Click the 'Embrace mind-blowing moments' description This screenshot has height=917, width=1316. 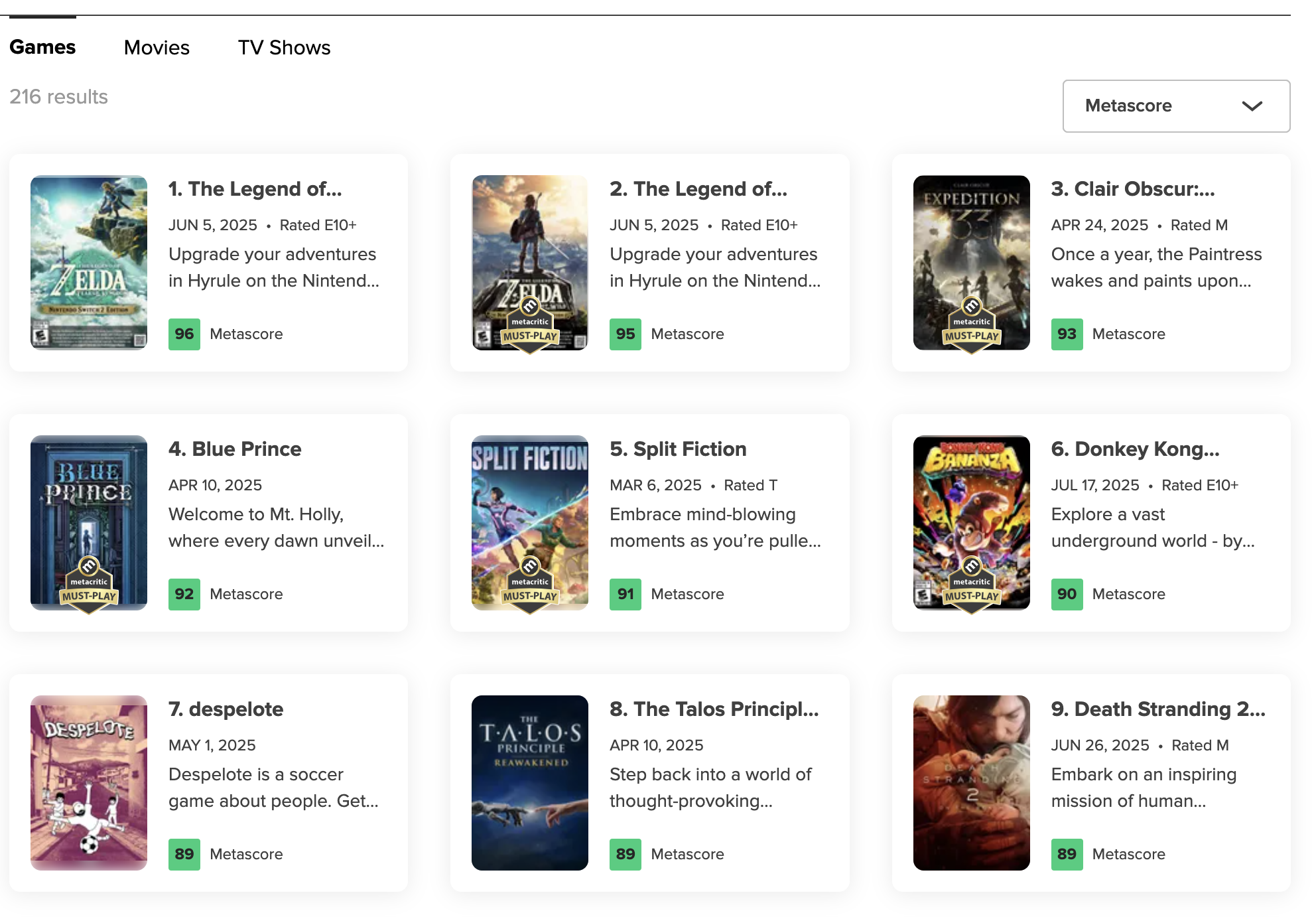click(x=715, y=528)
